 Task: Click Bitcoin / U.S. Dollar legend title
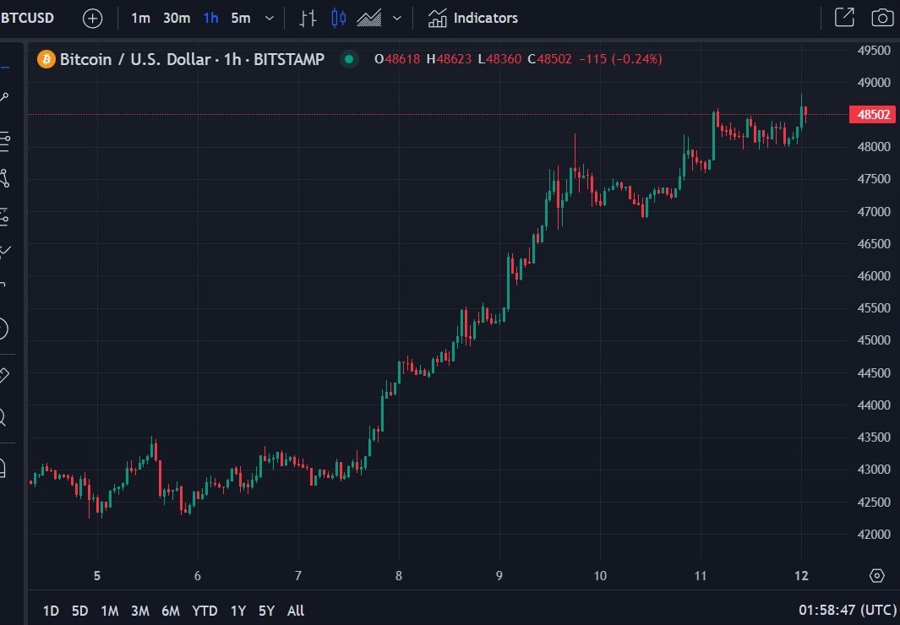point(135,59)
